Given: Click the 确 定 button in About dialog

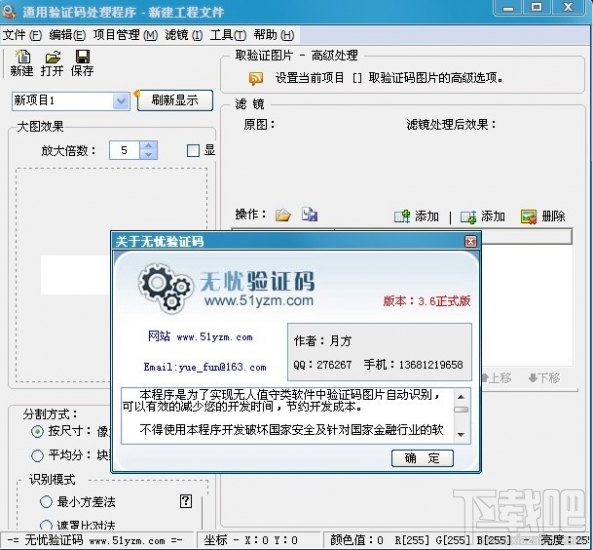Looking at the screenshot, I should point(422,458).
